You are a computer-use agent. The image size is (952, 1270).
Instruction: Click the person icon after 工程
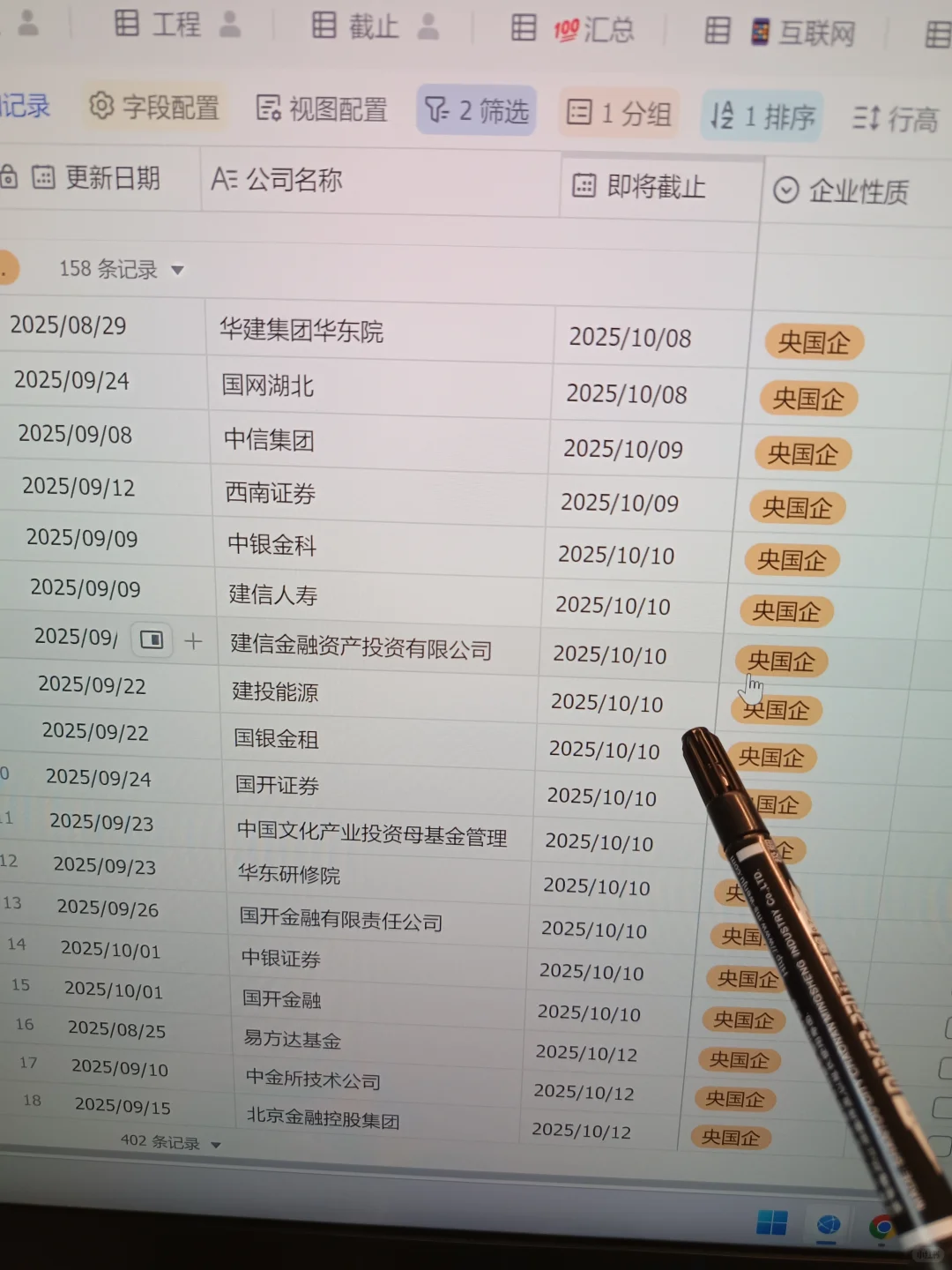coord(230,24)
